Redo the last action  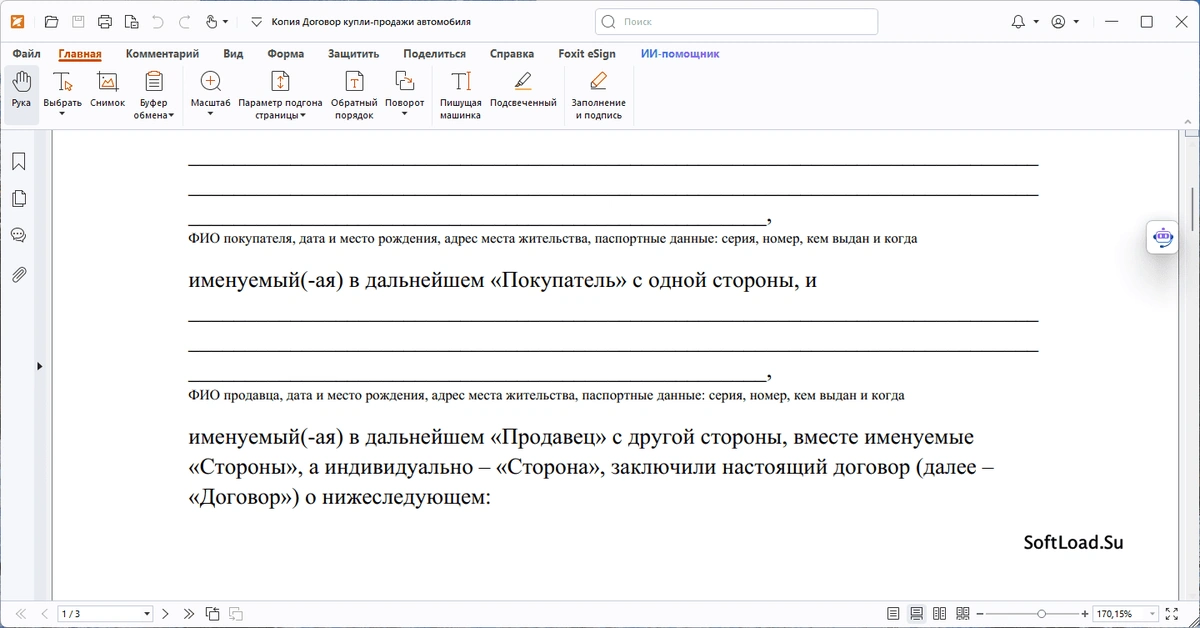tap(183, 21)
